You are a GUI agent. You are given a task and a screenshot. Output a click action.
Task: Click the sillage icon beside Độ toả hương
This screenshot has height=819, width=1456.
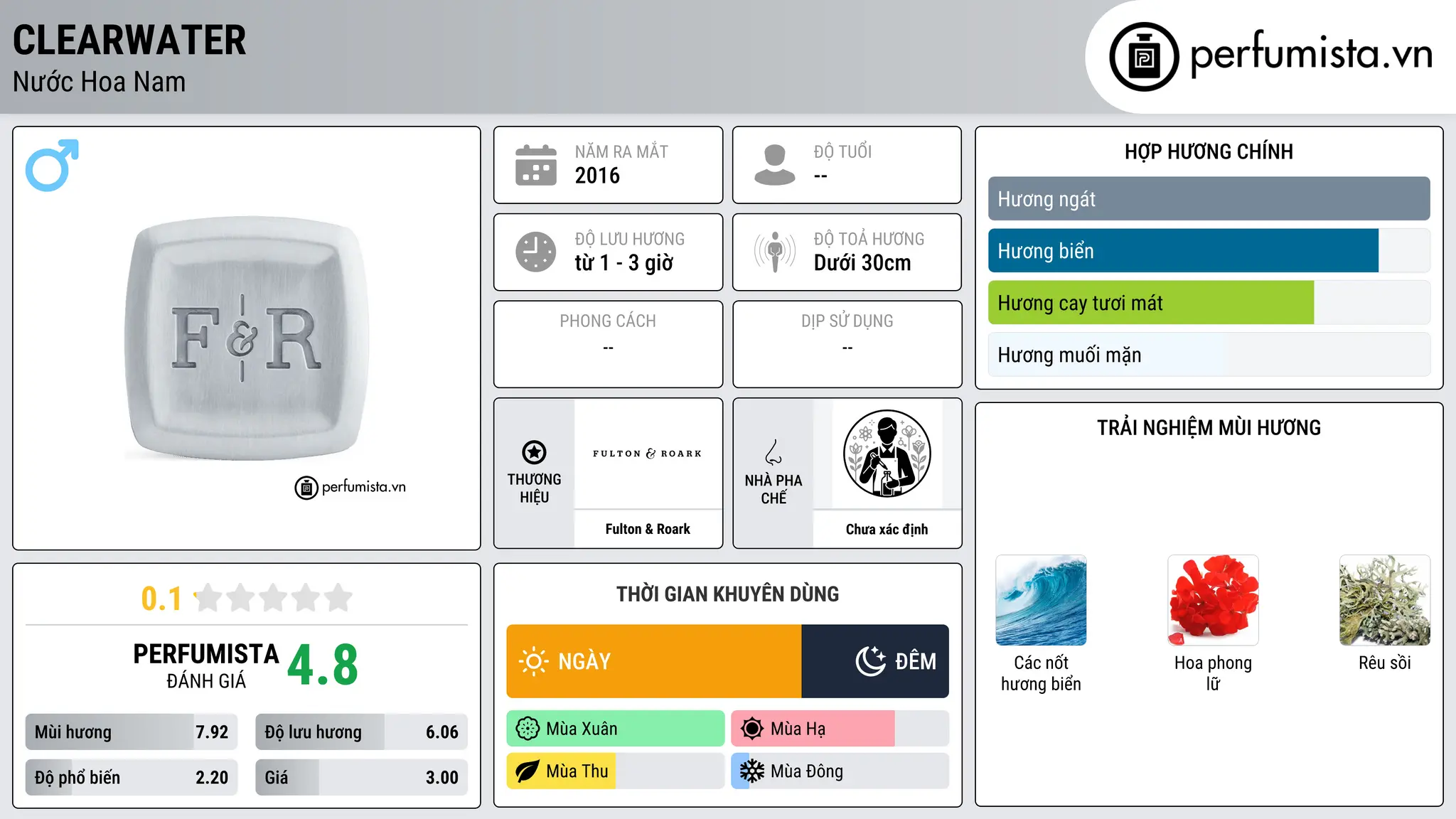[775, 252]
